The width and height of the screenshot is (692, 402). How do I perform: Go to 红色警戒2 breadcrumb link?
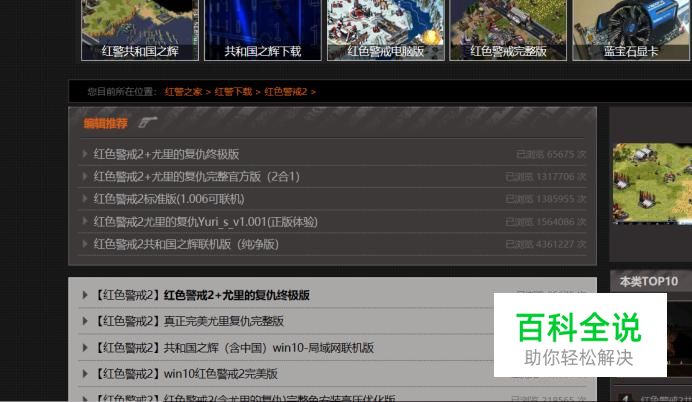pos(286,92)
